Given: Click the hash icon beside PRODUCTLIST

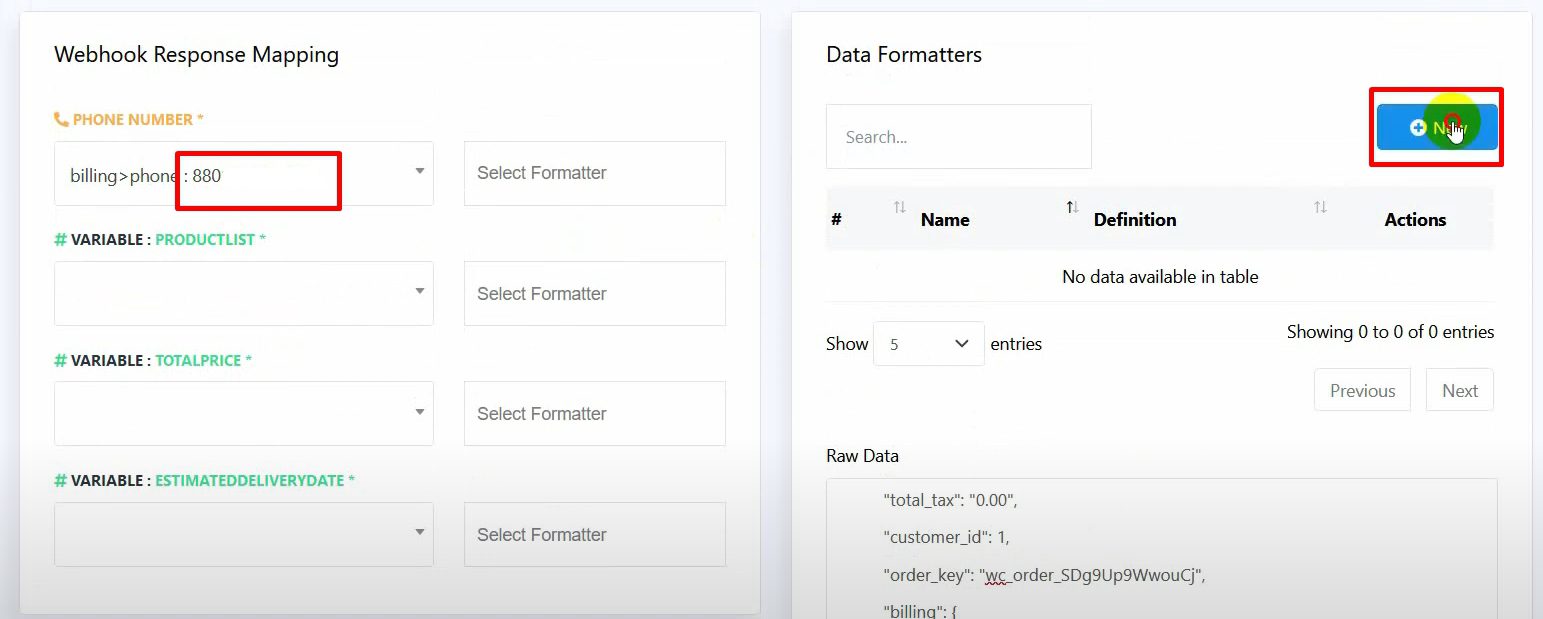Looking at the screenshot, I should pyautogui.click(x=60, y=240).
